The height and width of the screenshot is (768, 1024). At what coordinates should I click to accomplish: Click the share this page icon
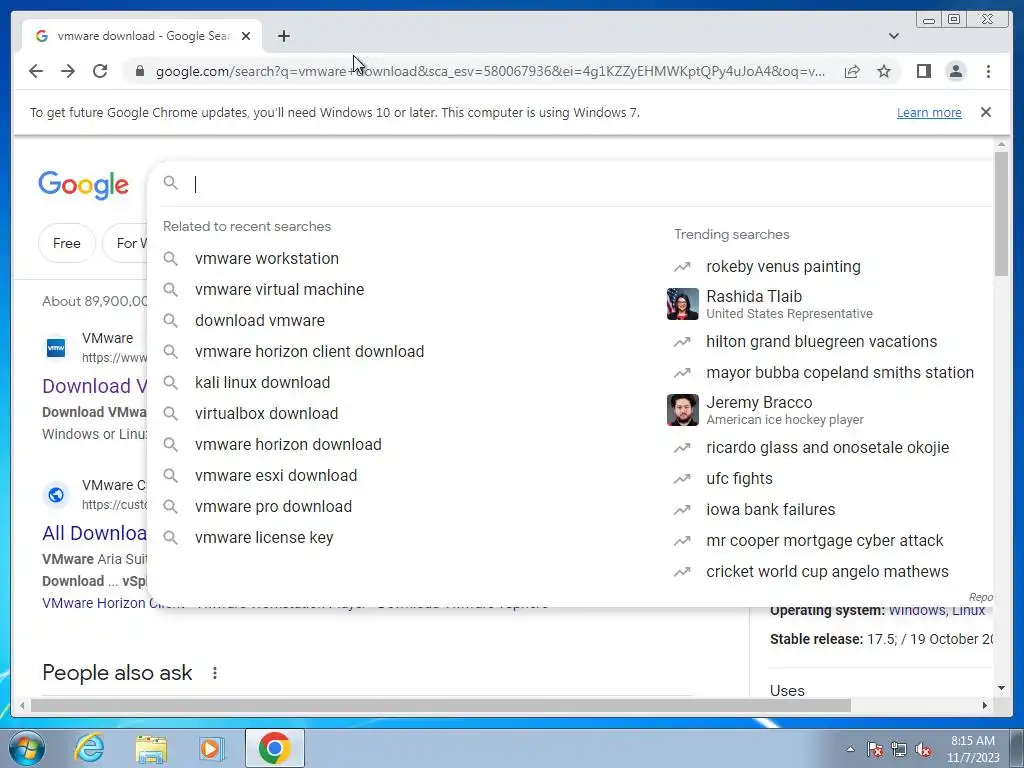click(852, 71)
